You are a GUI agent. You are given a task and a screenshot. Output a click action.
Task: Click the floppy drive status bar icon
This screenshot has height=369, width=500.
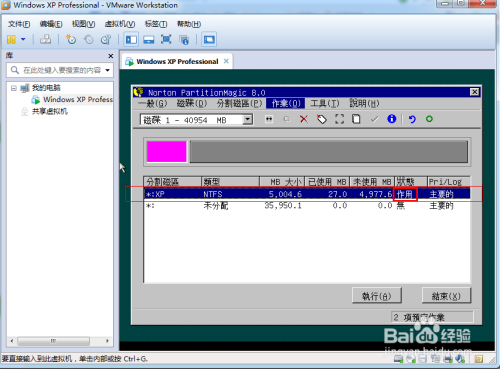point(423,359)
